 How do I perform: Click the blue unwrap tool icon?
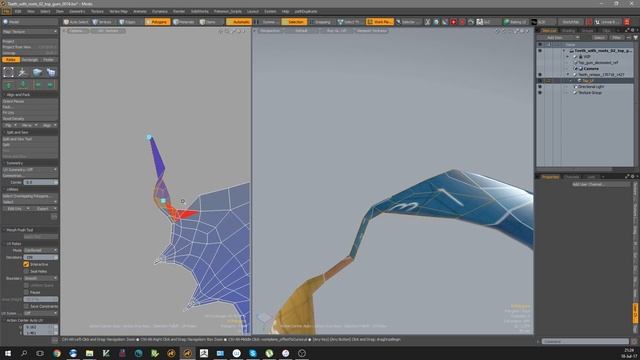click(x=37, y=72)
